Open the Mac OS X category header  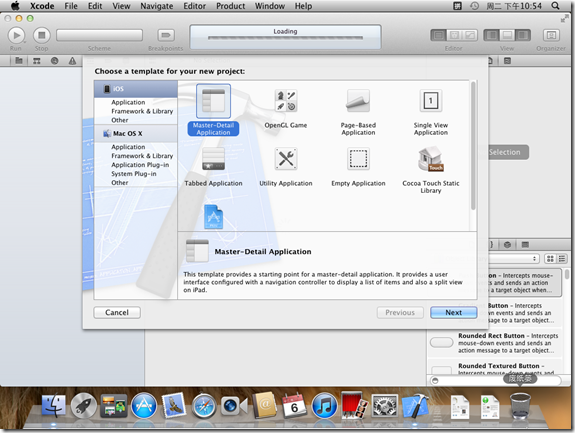click(x=136, y=133)
